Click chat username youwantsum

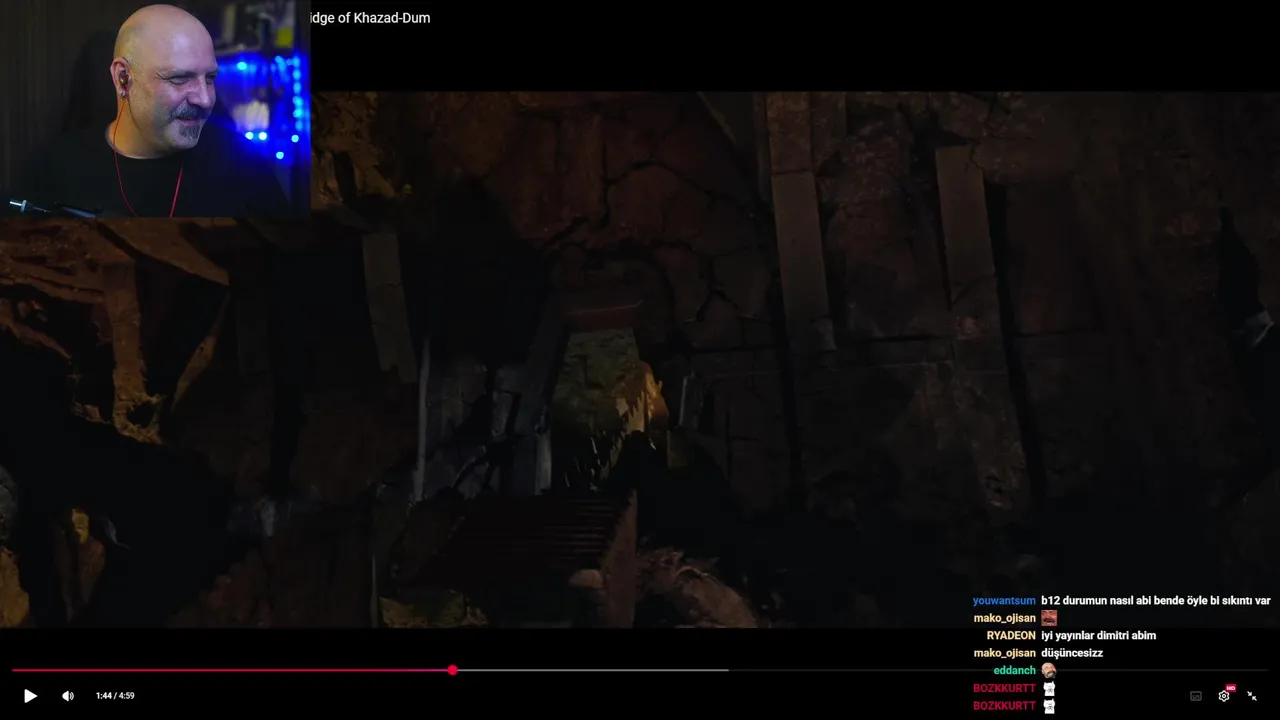point(1004,601)
